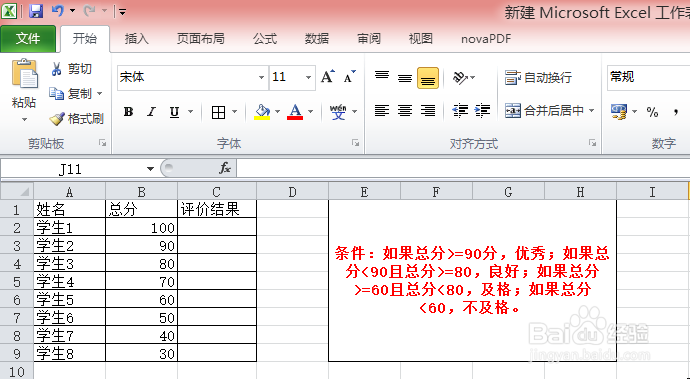Click the 自动换行 Wrap Text button
The width and height of the screenshot is (690, 379).
pyautogui.click(x=539, y=77)
